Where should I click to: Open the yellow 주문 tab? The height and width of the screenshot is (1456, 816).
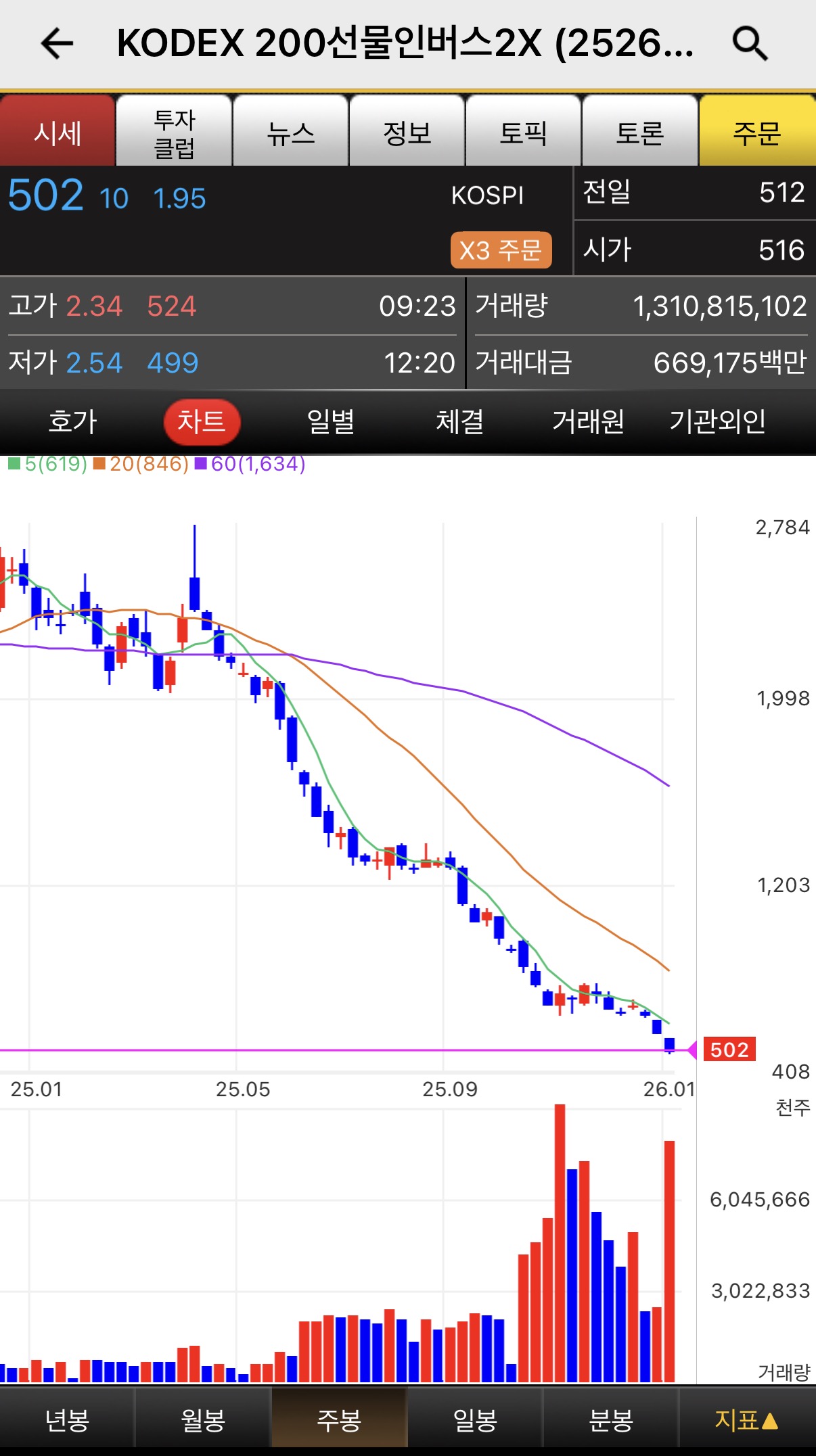point(757,132)
